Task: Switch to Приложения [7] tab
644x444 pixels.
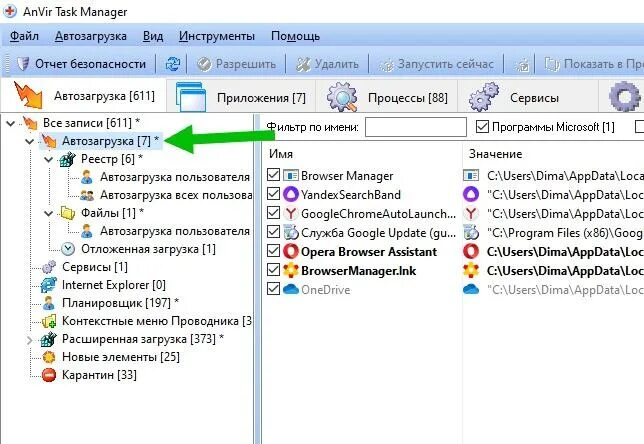Action: pyautogui.click(x=241, y=97)
